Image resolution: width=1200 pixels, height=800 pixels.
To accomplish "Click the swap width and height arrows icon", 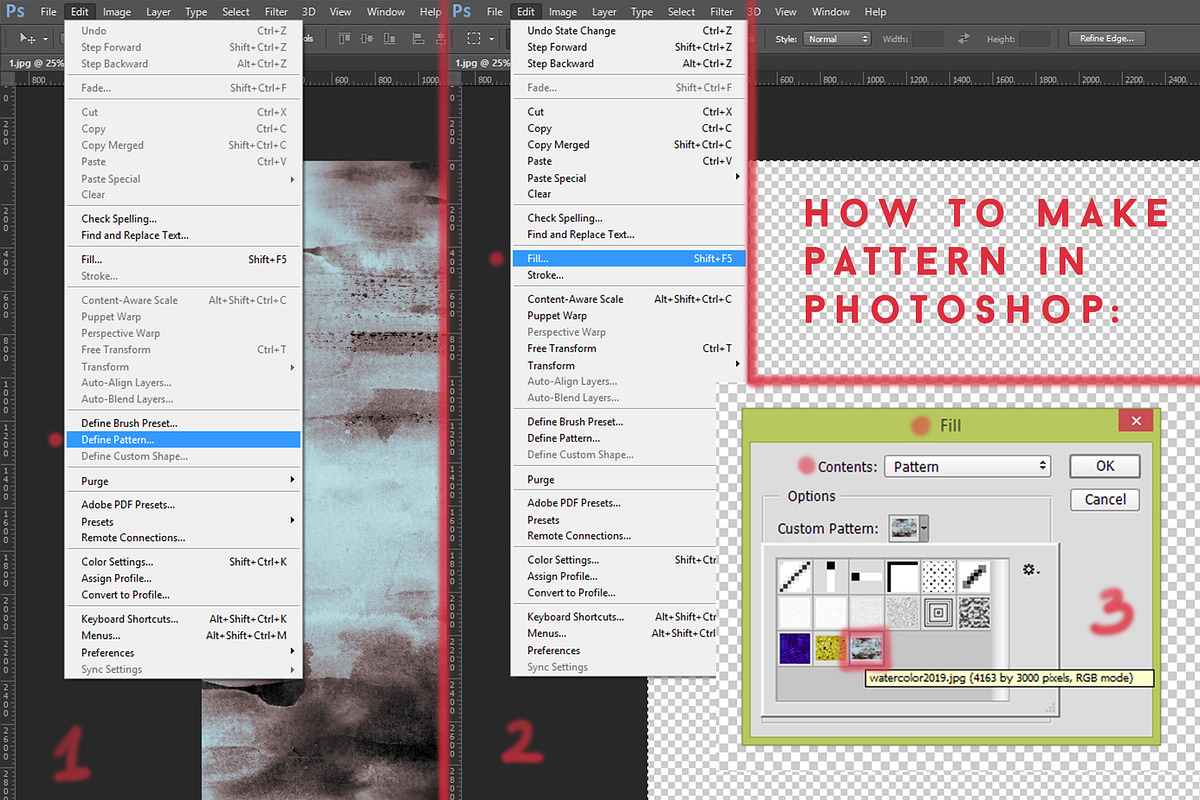I will click(x=964, y=39).
